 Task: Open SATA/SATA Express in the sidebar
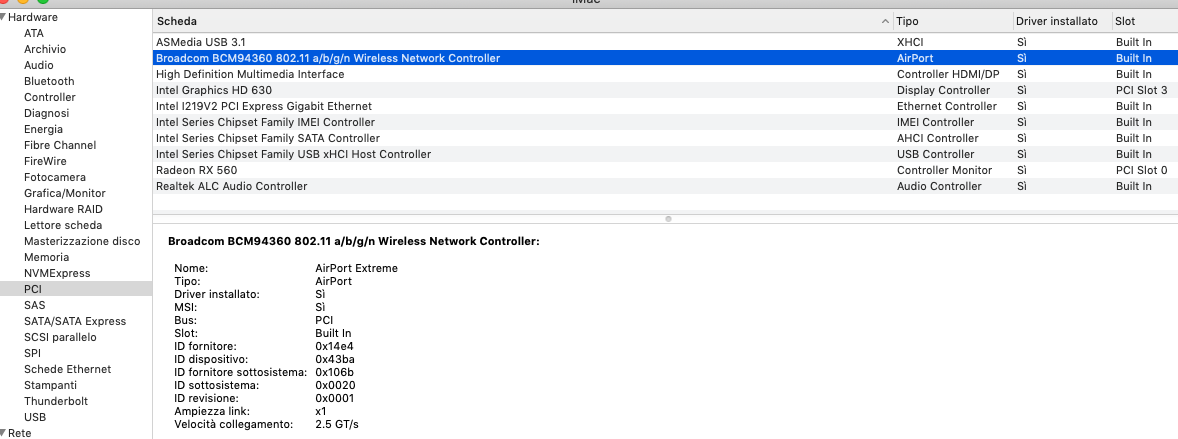tap(75, 321)
